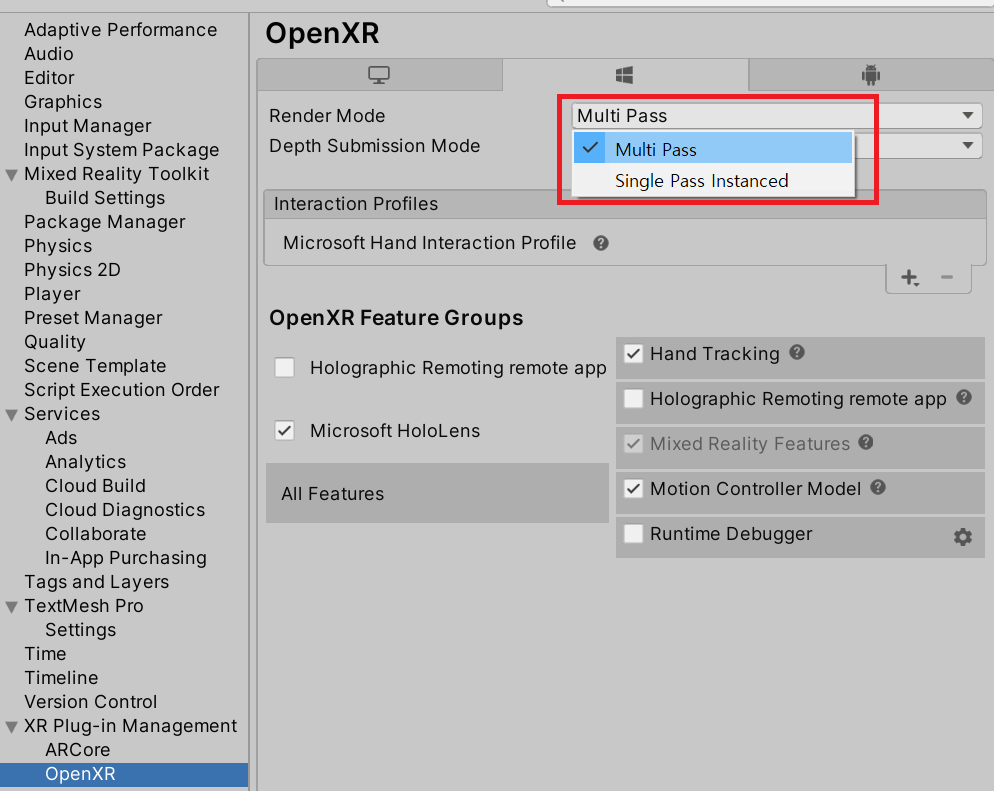The image size is (994, 791).
Task: Open help icon for Mixed Reality Features
Action: click(866, 442)
